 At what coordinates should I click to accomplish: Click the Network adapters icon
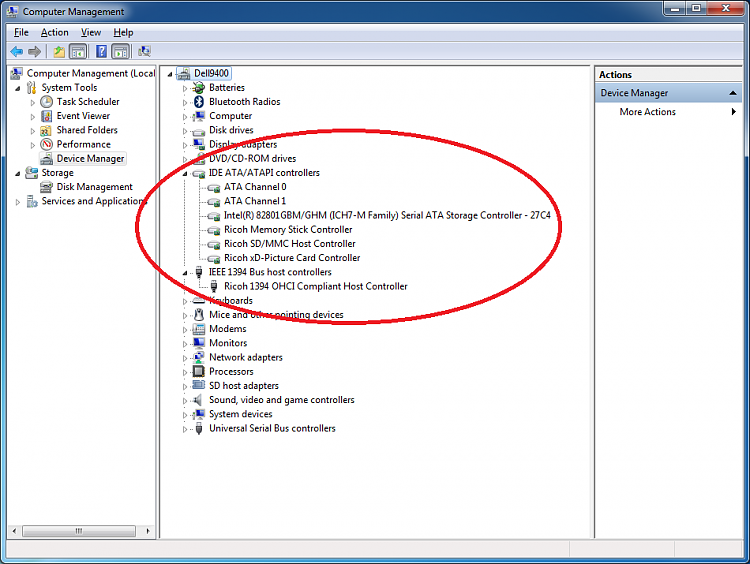pos(199,357)
